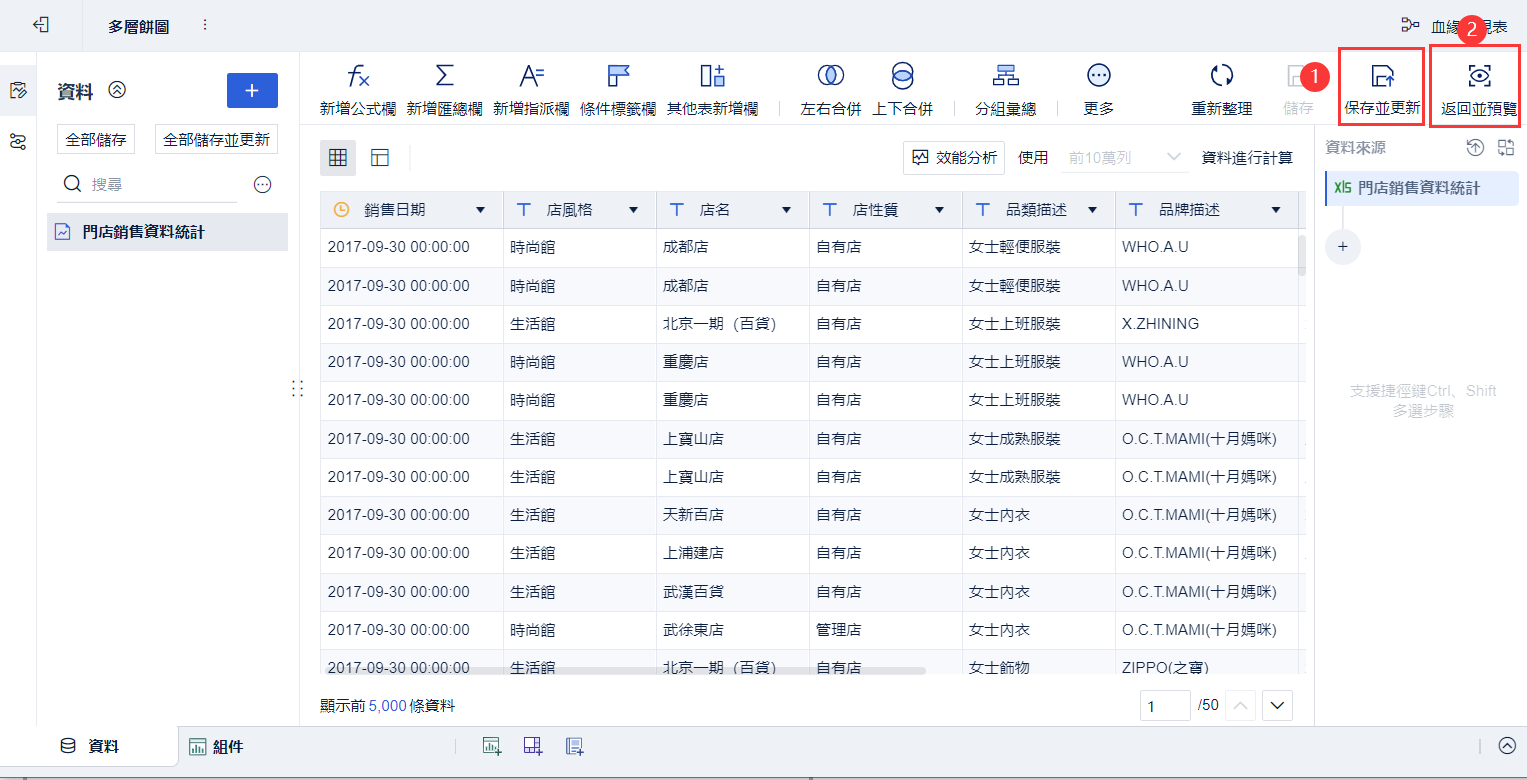Switch to the field structure view
This screenshot has height=780, width=1527.
379,157
